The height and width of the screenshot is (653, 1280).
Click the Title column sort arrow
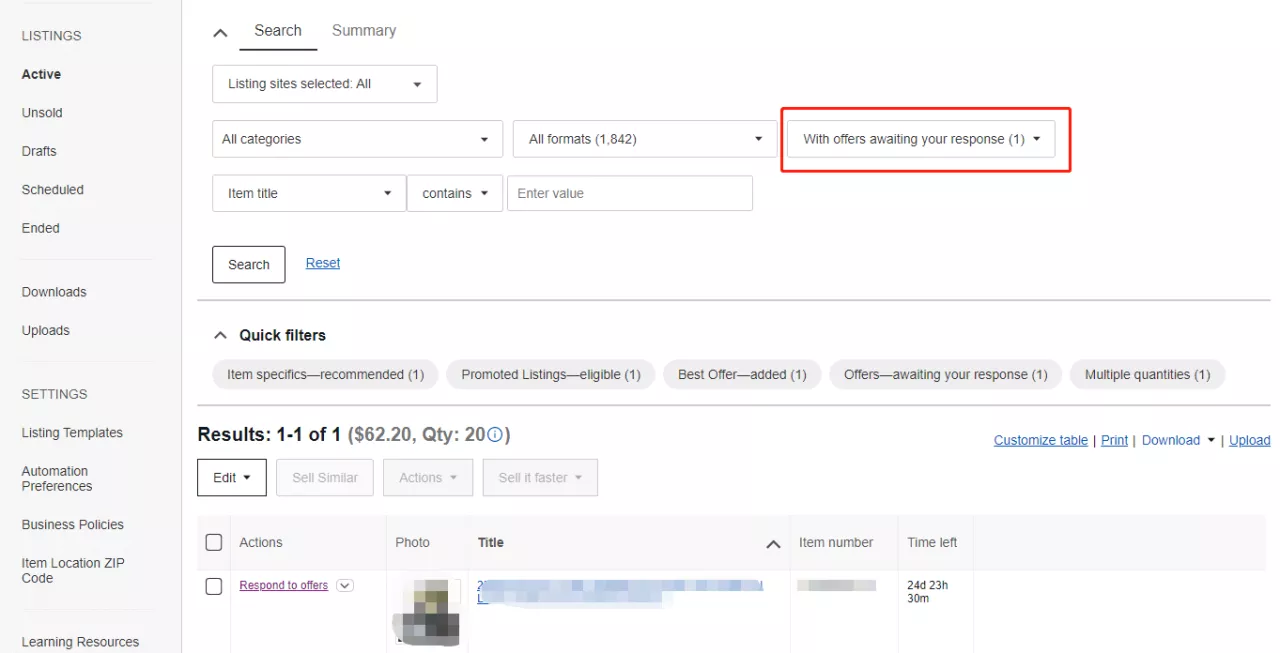772,544
